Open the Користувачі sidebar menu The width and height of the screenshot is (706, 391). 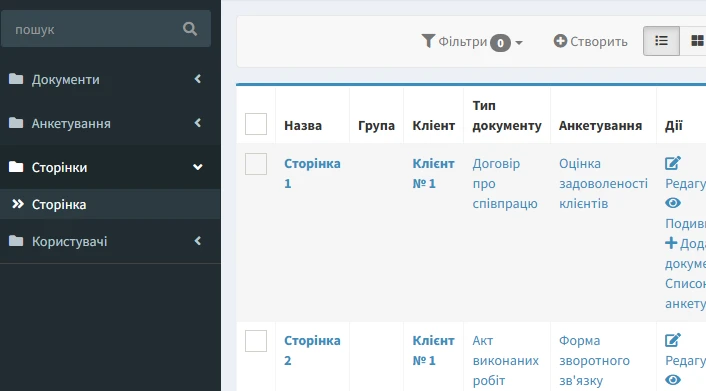(x=110, y=241)
